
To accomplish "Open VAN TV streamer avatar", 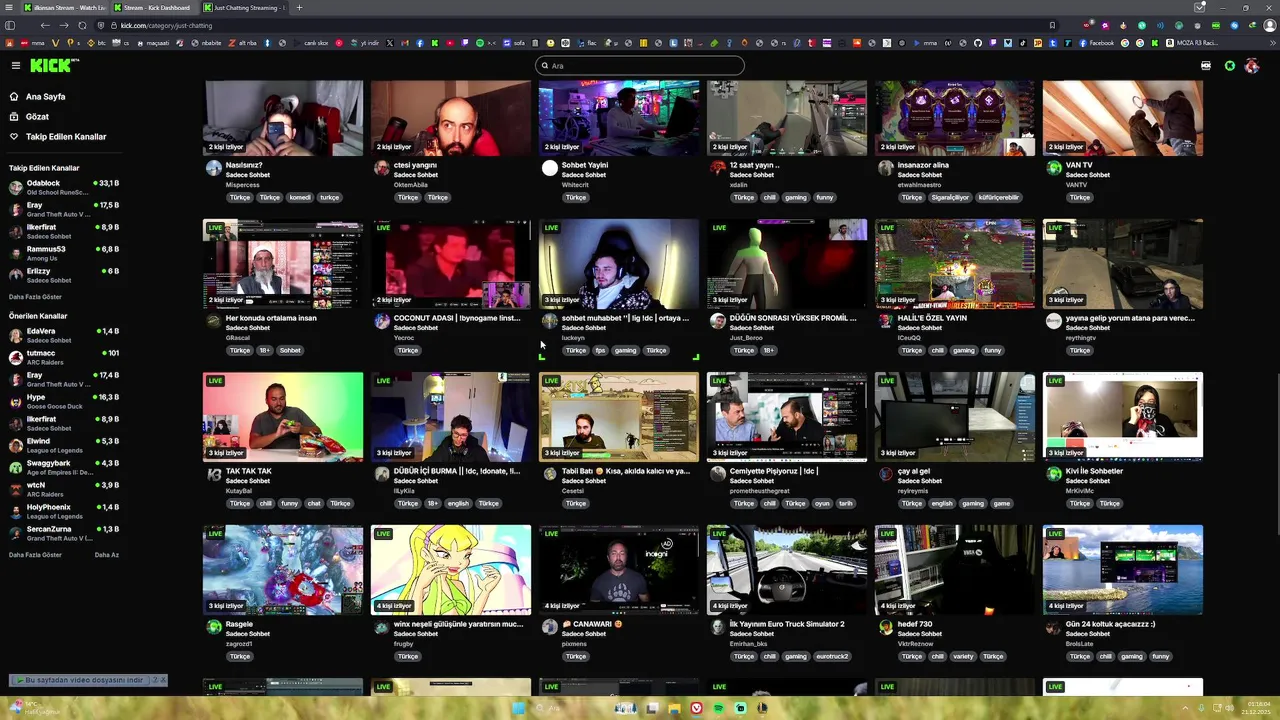I will [x=1053, y=168].
